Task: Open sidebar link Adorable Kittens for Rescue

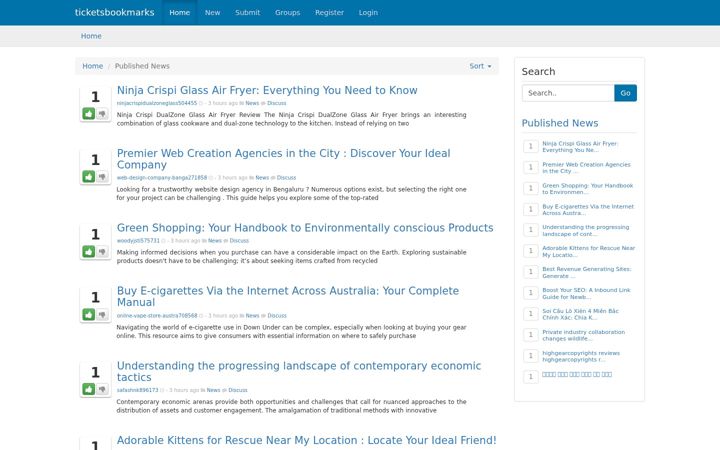Action: pyautogui.click(x=589, y=252)
